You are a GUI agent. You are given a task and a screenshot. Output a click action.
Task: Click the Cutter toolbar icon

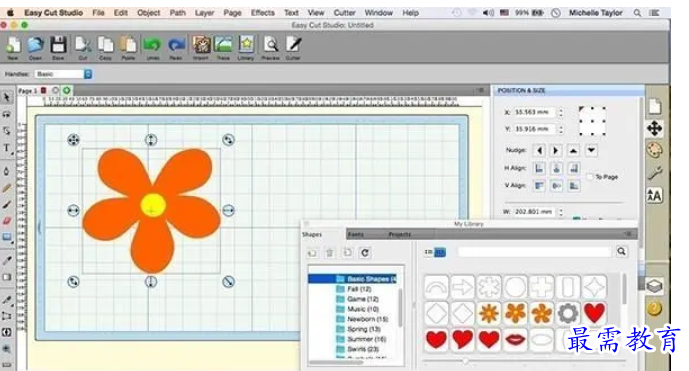293,45
